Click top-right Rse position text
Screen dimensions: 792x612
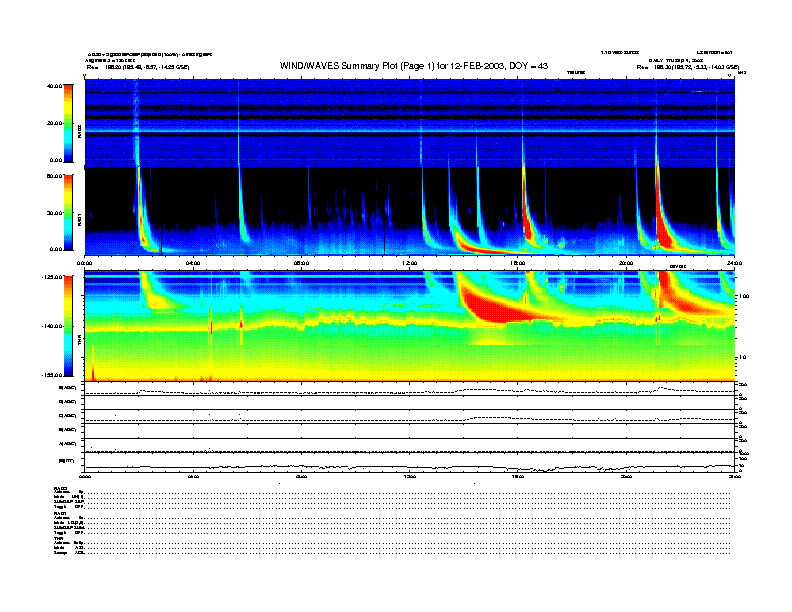pyautogui.click(x=687, y=67)
